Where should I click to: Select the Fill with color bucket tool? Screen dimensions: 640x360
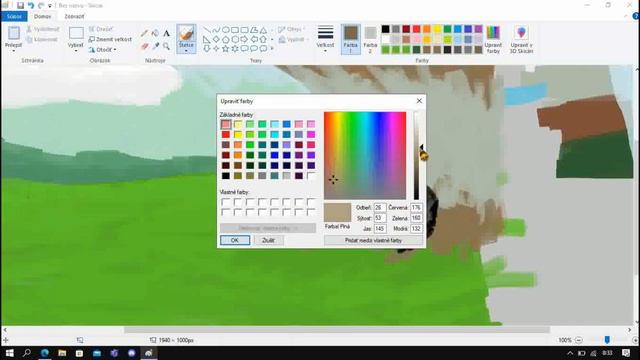[x=155, y=33]
